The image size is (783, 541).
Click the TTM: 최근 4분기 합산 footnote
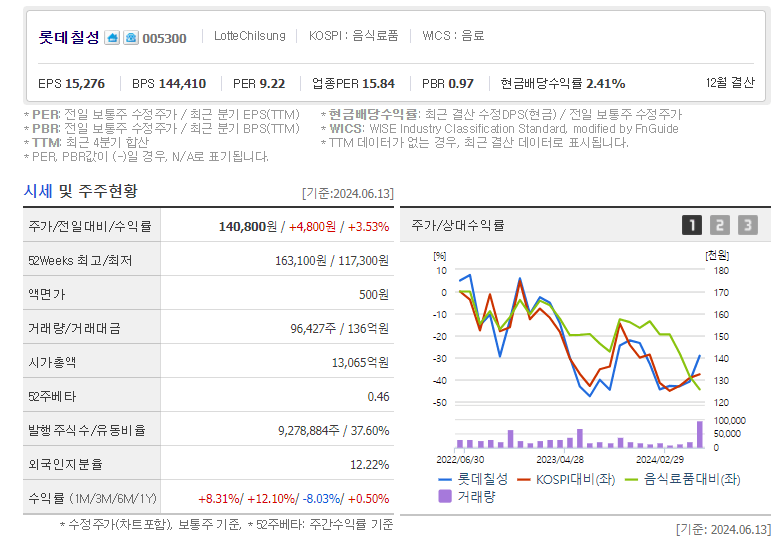point(86,143)
